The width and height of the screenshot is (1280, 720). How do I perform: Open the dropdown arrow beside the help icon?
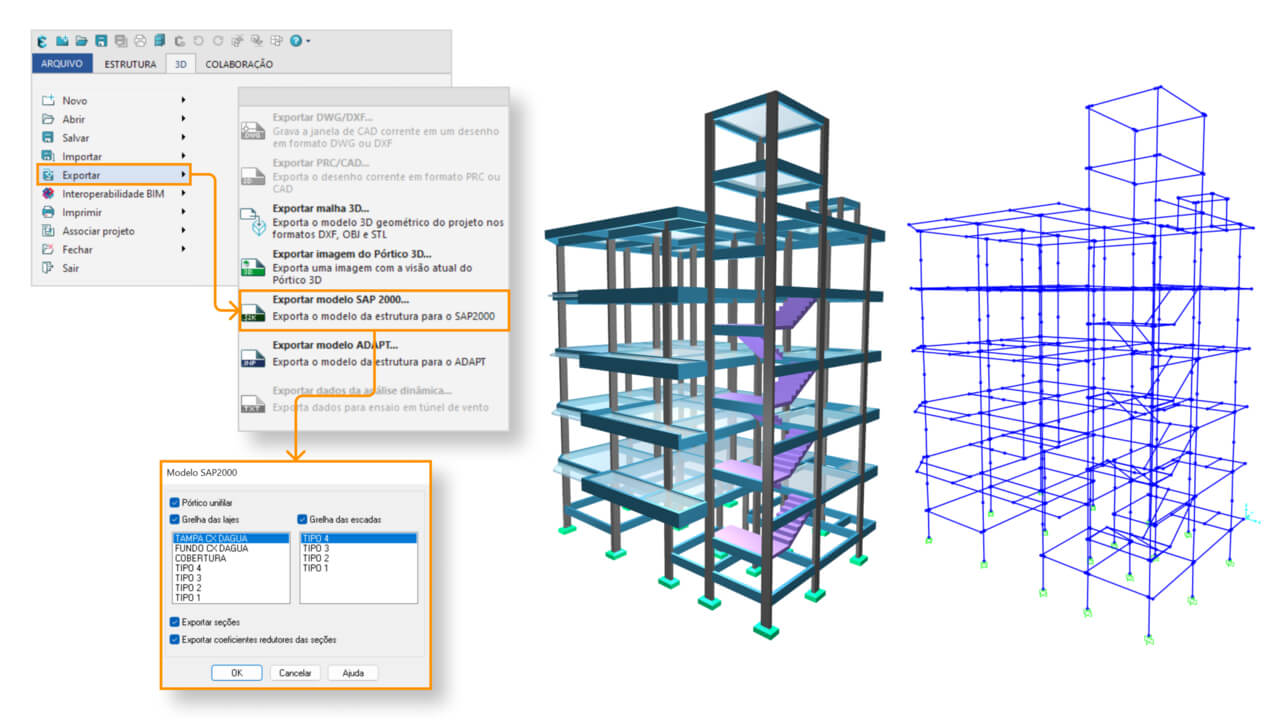coord(308,41)
